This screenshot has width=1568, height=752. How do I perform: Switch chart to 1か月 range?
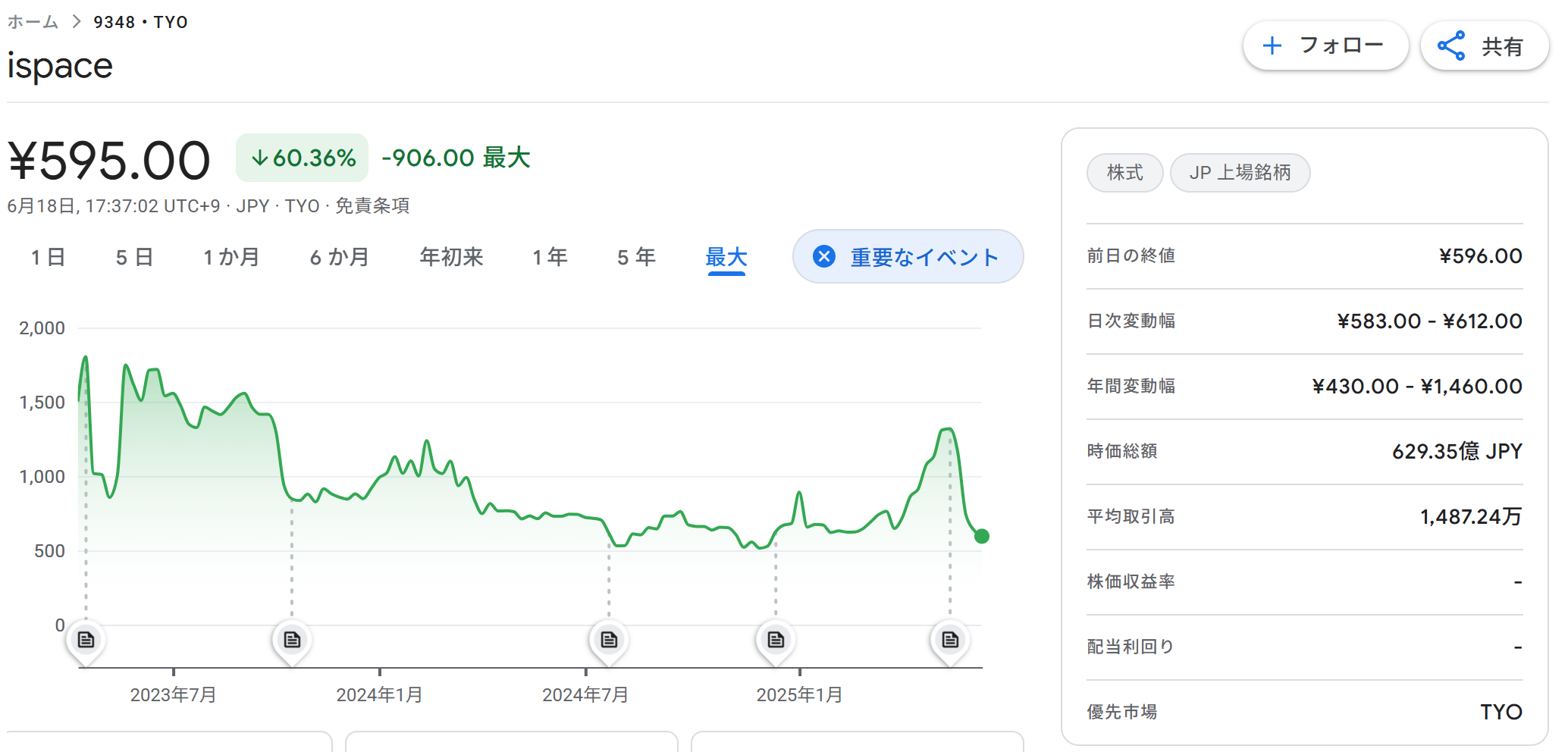tap(231, 257)
